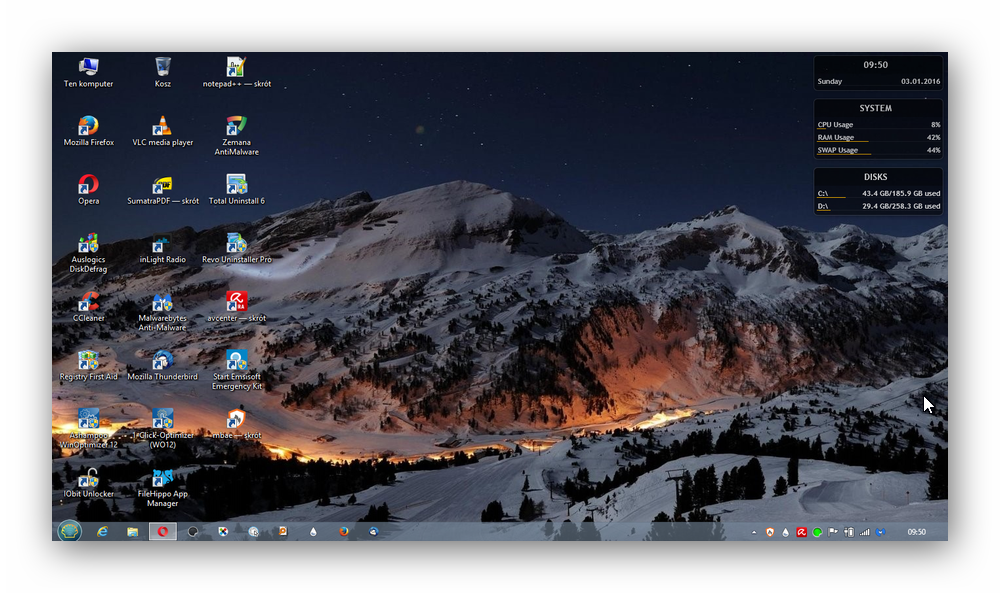
Task: Click the C:\ disk usage row
Action: [x=878, y=194]
